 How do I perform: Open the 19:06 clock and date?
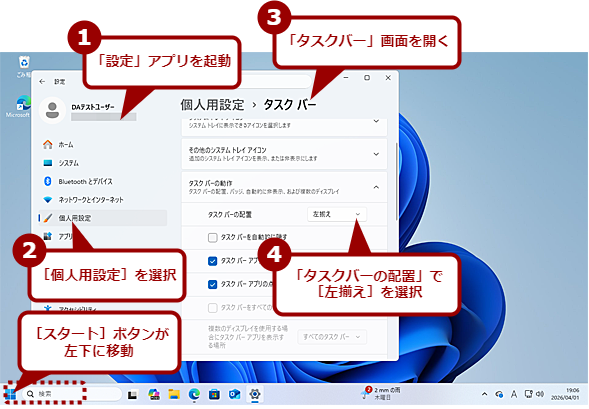click(x=565, y=394)
